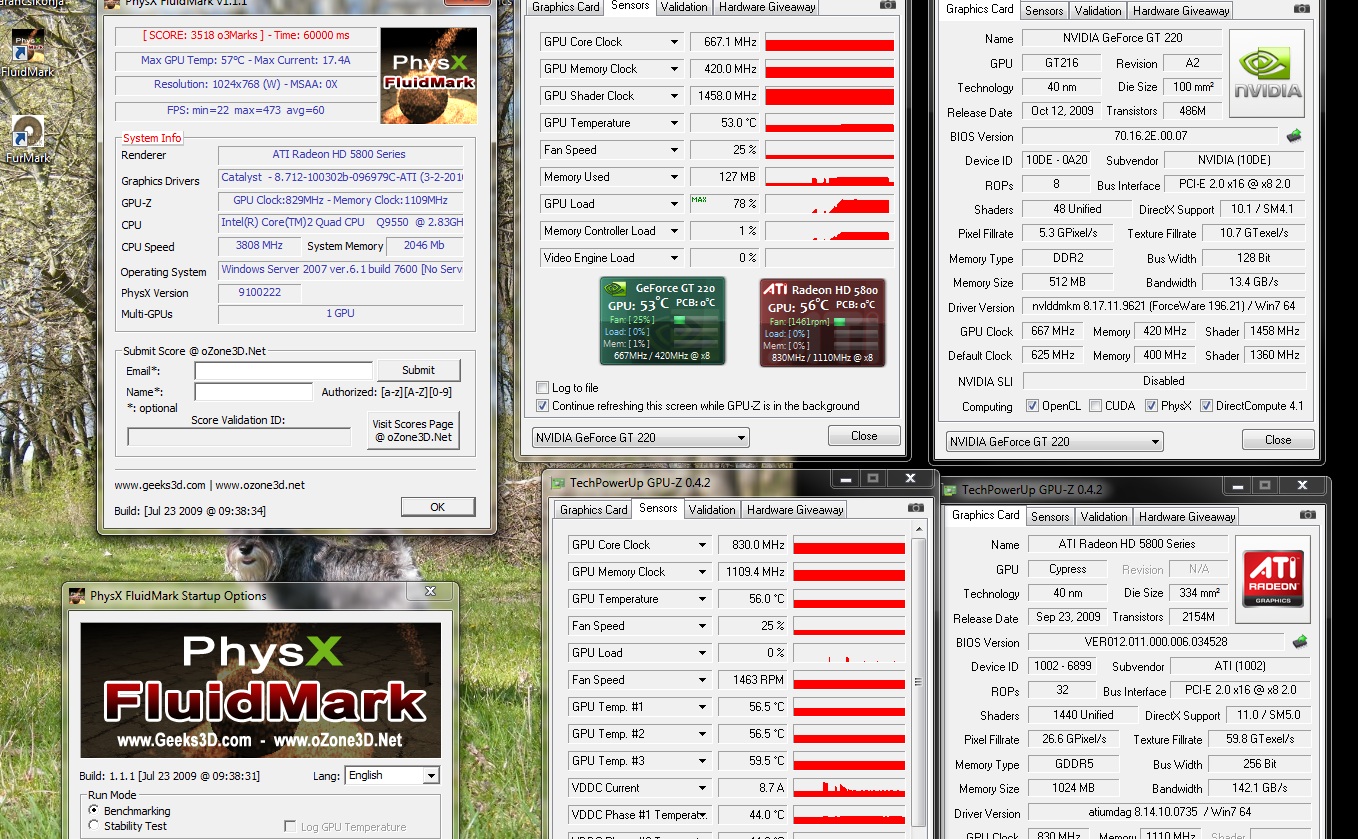
Task: Toggle the OpenCL computing checkbox
Action: [x=1032, y=406]
